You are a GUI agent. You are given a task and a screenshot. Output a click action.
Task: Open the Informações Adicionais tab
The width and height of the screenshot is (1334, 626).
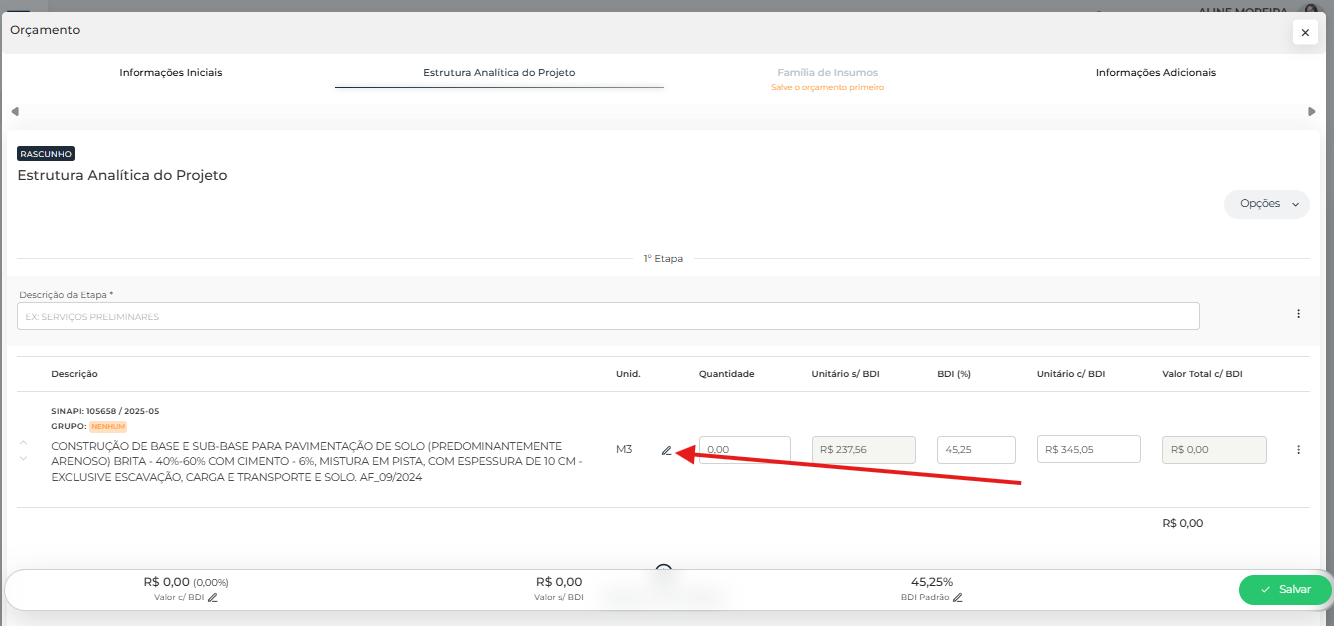pos(1155,73)
